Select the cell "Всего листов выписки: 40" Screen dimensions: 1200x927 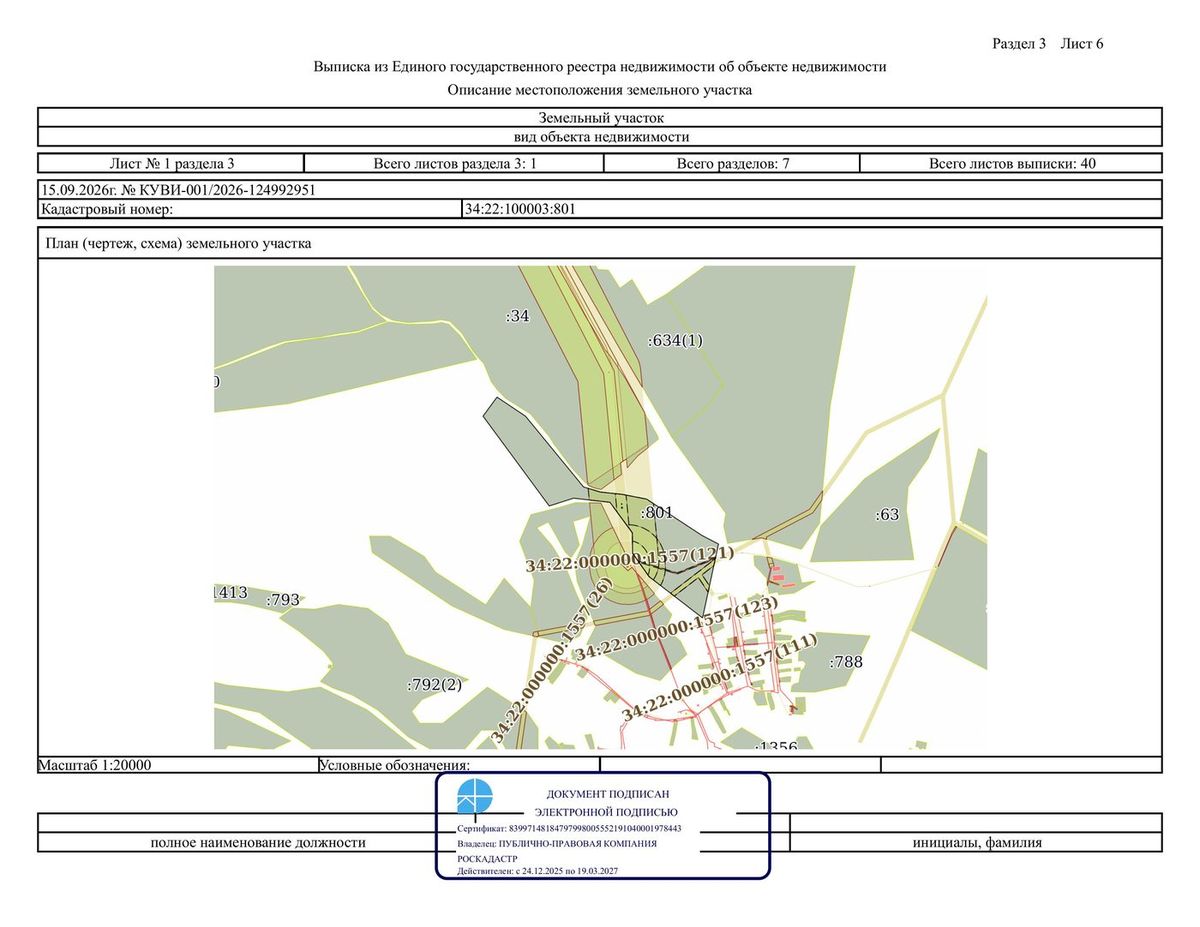(x=1011, y=163)
